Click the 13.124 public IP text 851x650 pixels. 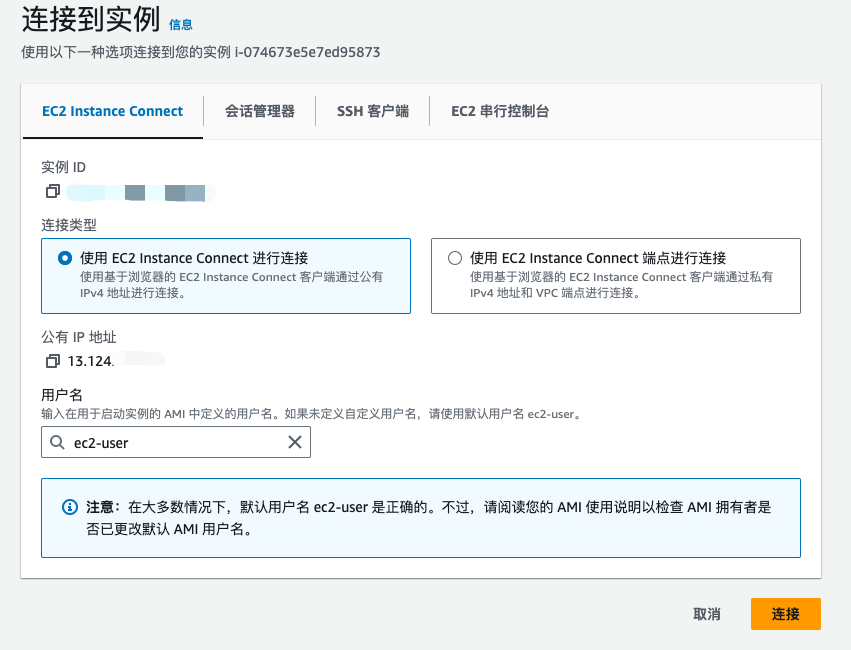(x=92, y=360)
